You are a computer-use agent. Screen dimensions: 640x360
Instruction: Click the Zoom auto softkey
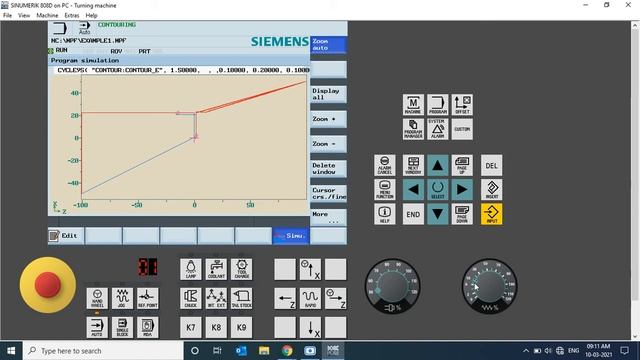point(329,44)
